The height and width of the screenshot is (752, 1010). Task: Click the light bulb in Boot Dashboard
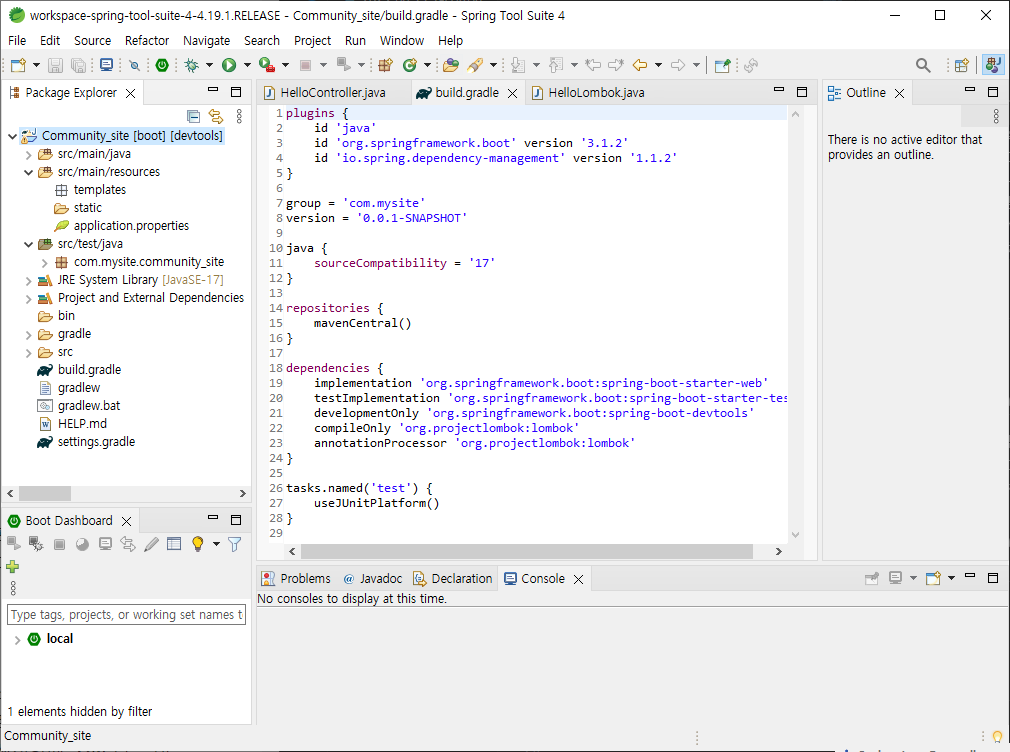198,545
